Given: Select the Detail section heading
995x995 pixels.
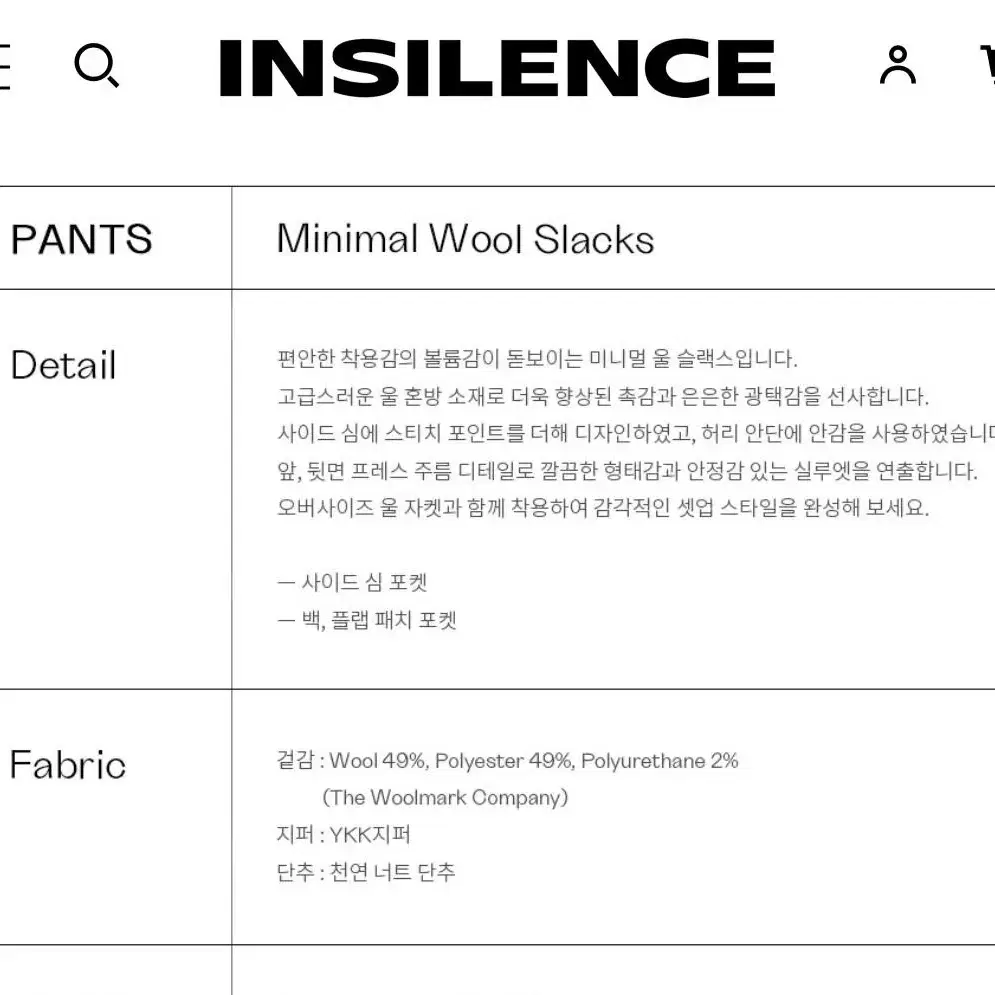Looking at the screenshot, I should coord(63,365).
